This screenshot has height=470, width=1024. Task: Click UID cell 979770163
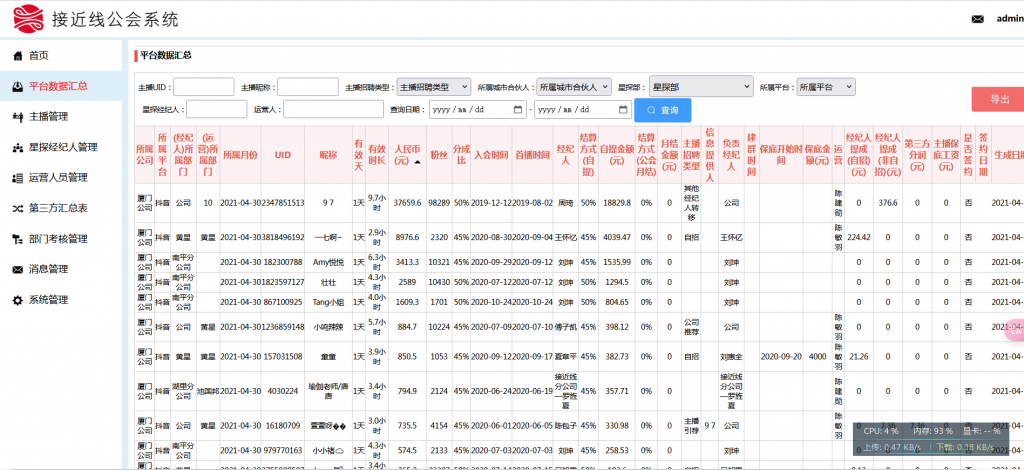tap(283, 450)
